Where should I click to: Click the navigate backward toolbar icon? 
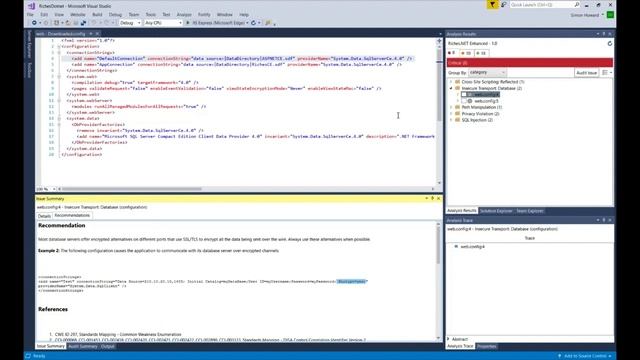34,23
